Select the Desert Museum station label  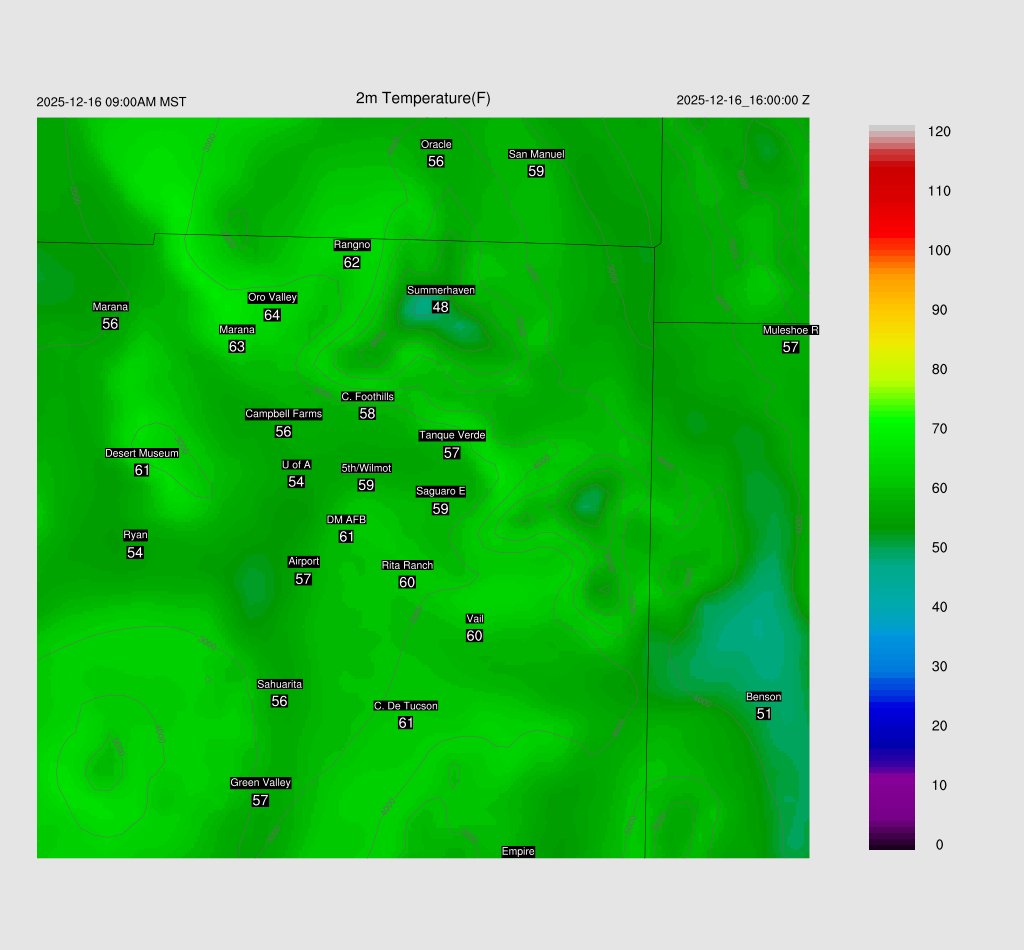tap(142, 453)
